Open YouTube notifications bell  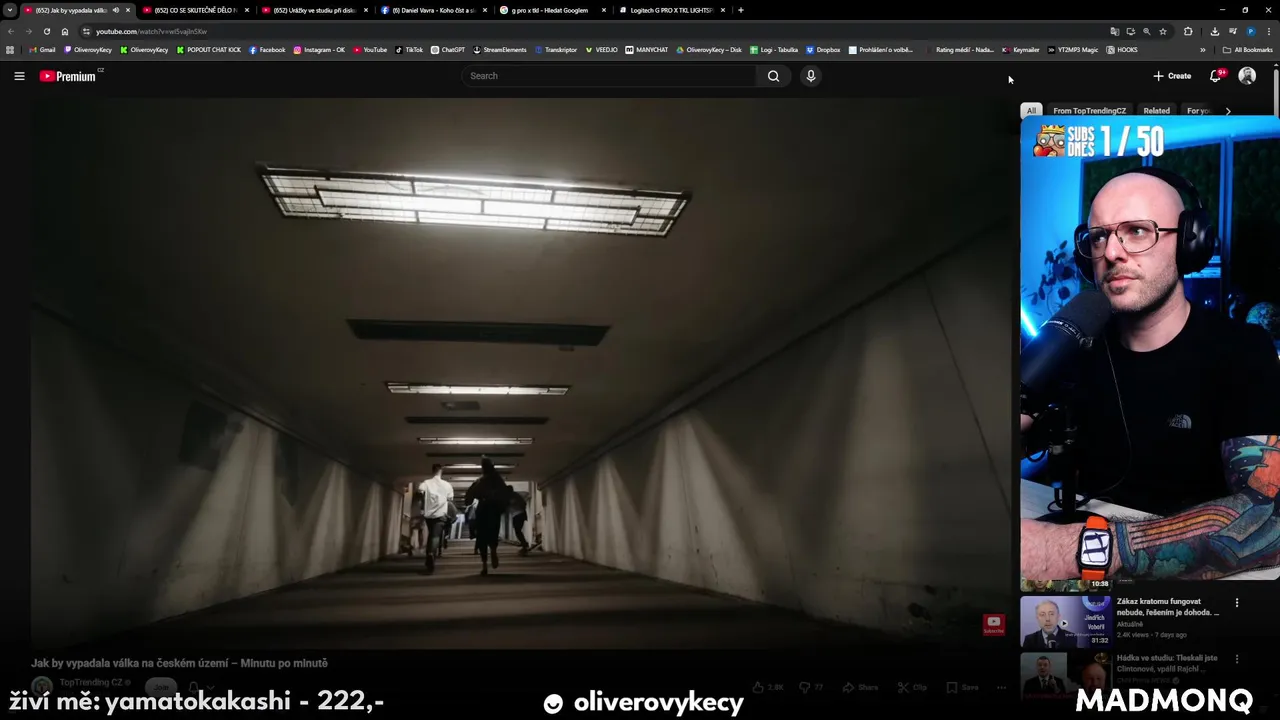pyautogui.click(x=1216, y=76)
